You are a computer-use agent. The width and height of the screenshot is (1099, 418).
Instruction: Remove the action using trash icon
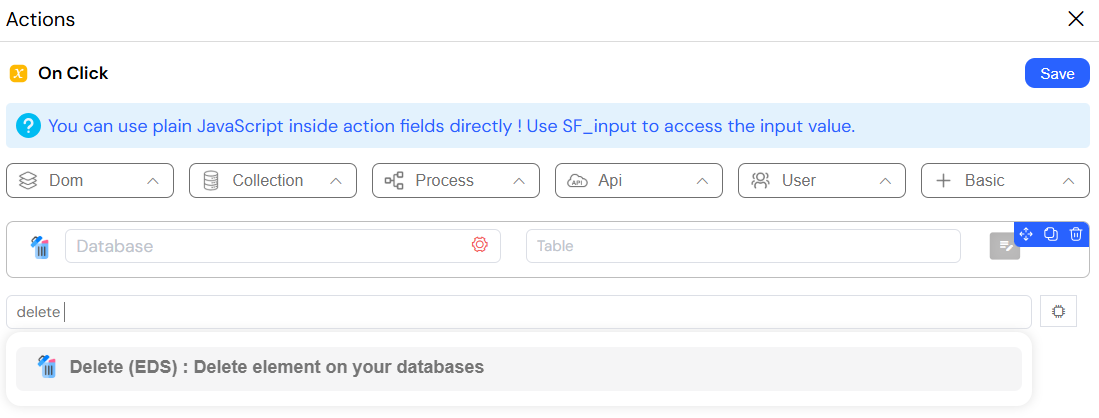pyautogui.click(x=1076, y=234)
